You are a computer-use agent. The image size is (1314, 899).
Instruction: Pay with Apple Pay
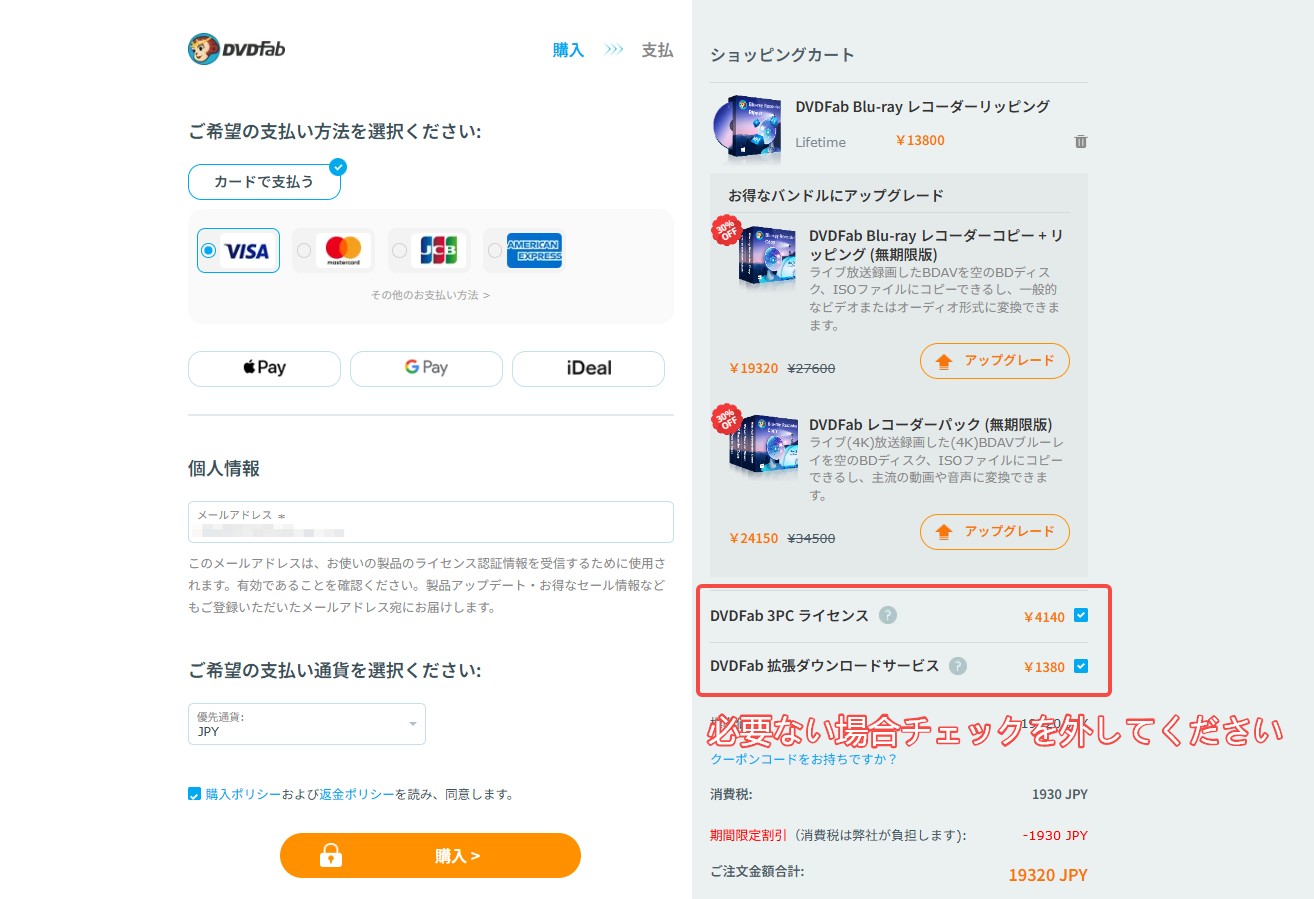pyautogui.click(x=264, y=368)
